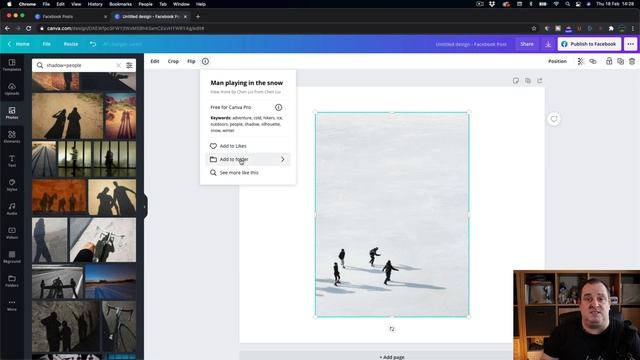
Task: Click the image info icon in the toolbar
Action: 205,61
